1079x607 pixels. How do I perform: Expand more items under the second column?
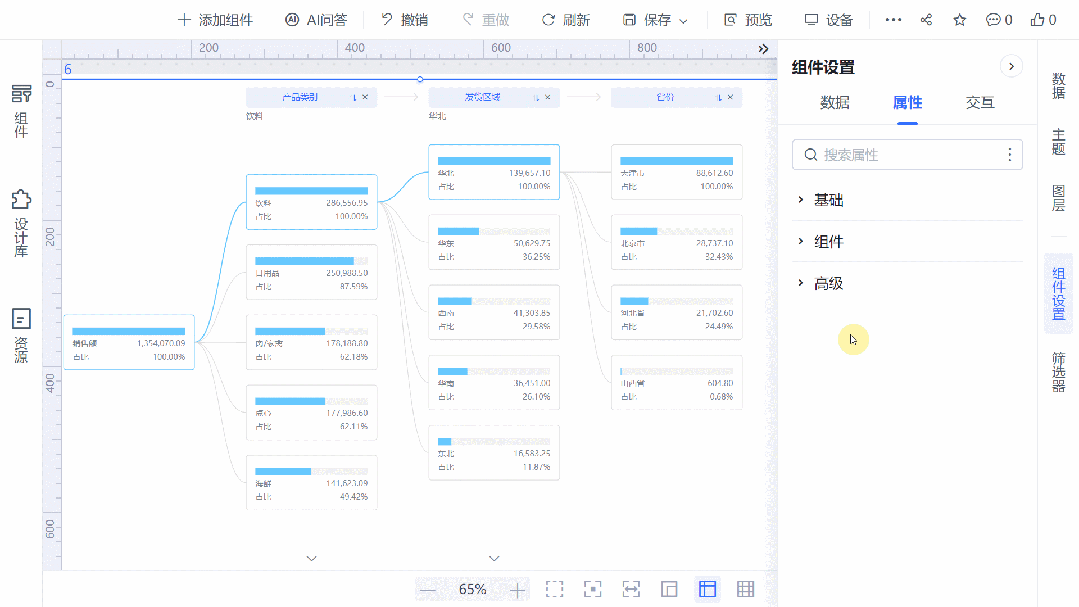click(312, 558)
